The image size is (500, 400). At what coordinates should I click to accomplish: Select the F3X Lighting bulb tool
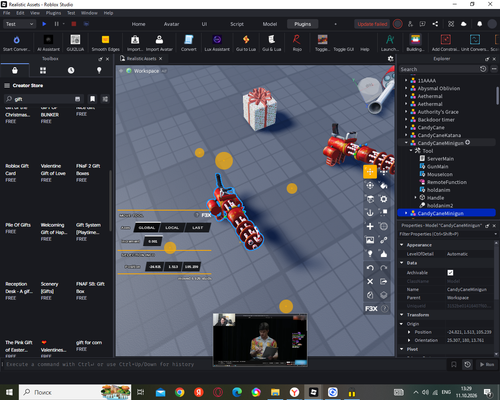[x=370, y=254]
